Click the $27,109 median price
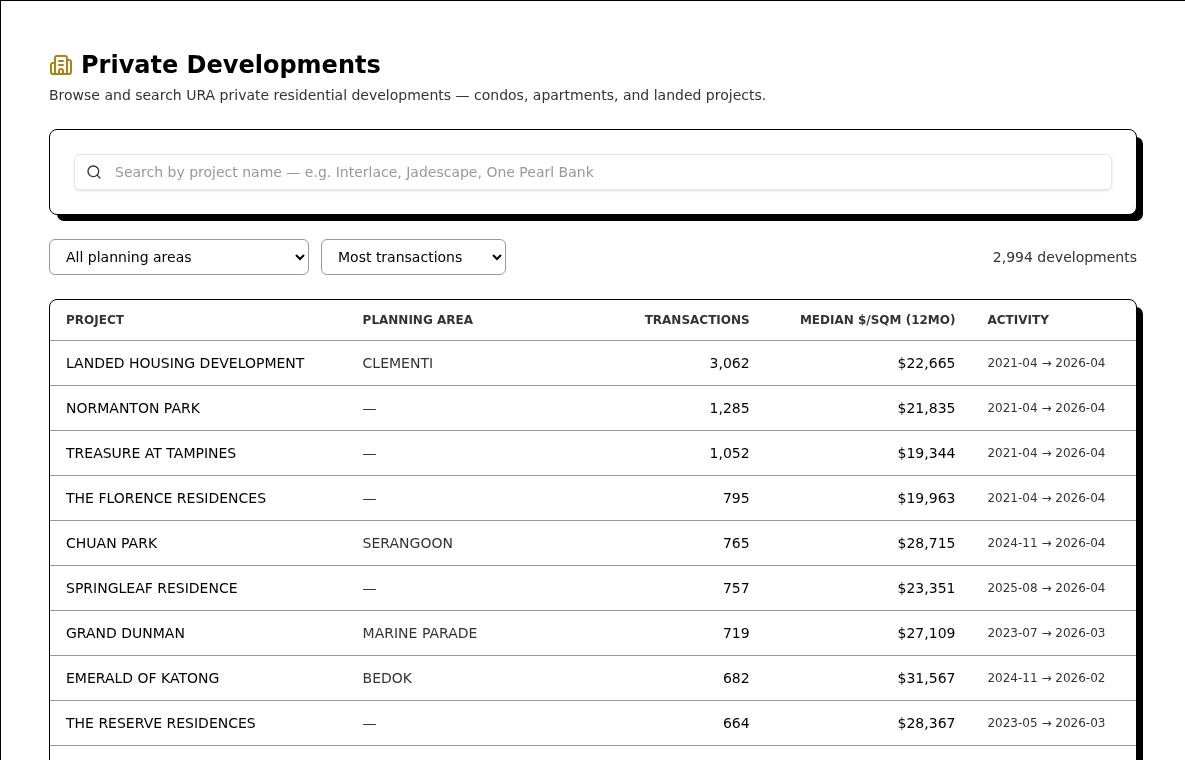This screenshot has width=1185, height=760. point(927,633)
